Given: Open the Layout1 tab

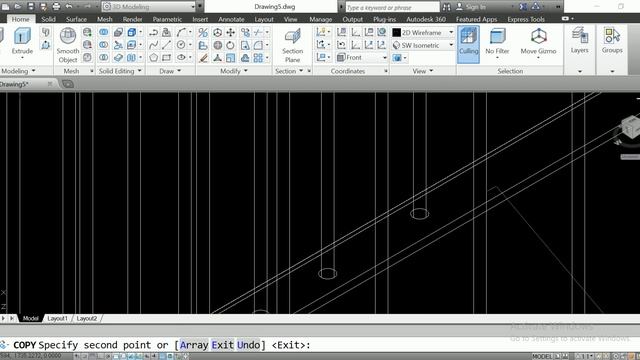Looking at the screenshot, I should (57, 318).
